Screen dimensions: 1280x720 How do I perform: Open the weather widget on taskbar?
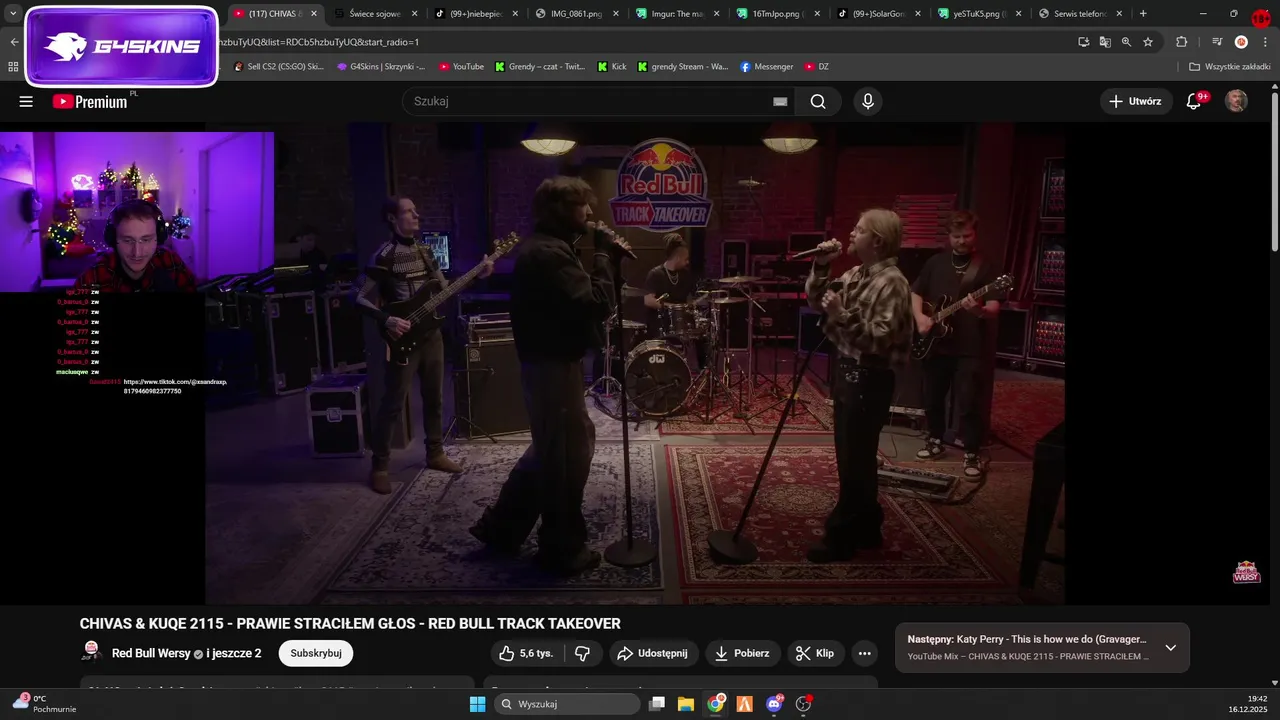(x=44, y=703)
